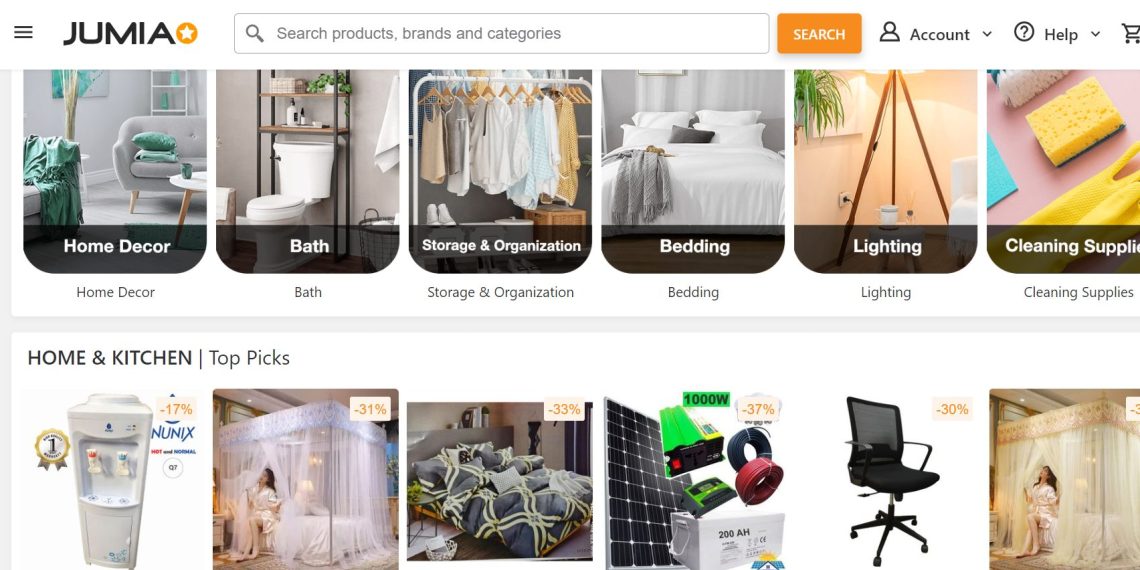The height and width of the screenshot is (570, 1140).
Task: Open the Bedding category link
Action: [693, 292]
